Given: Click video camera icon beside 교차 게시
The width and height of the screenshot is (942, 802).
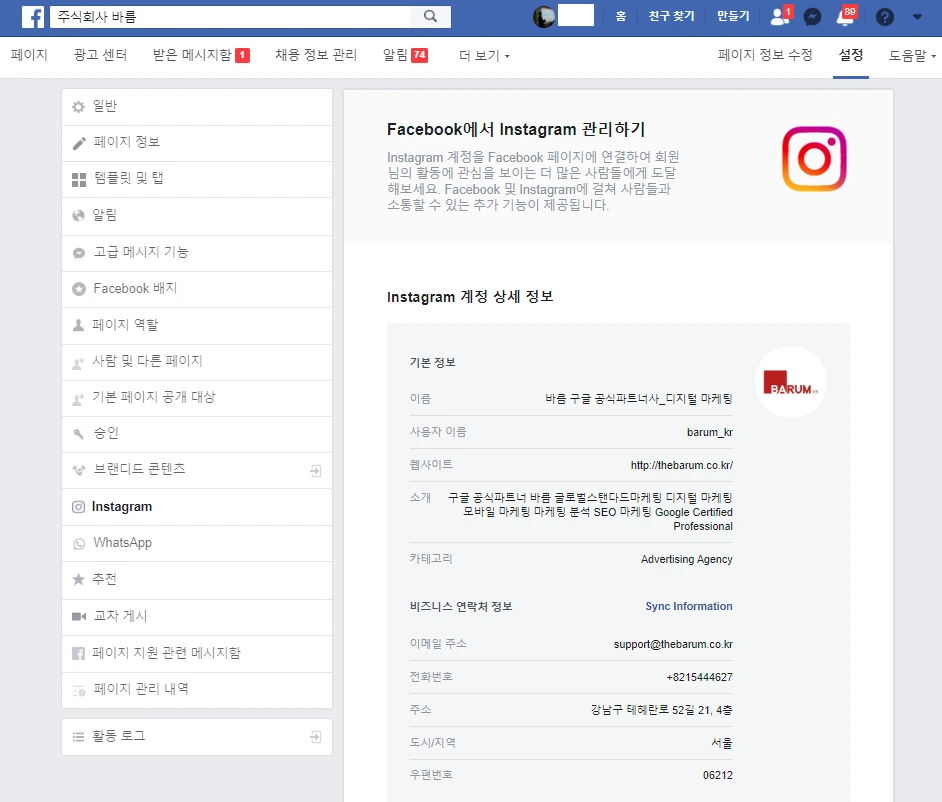Looking at the screenshot, I should [x=79, y=616].
